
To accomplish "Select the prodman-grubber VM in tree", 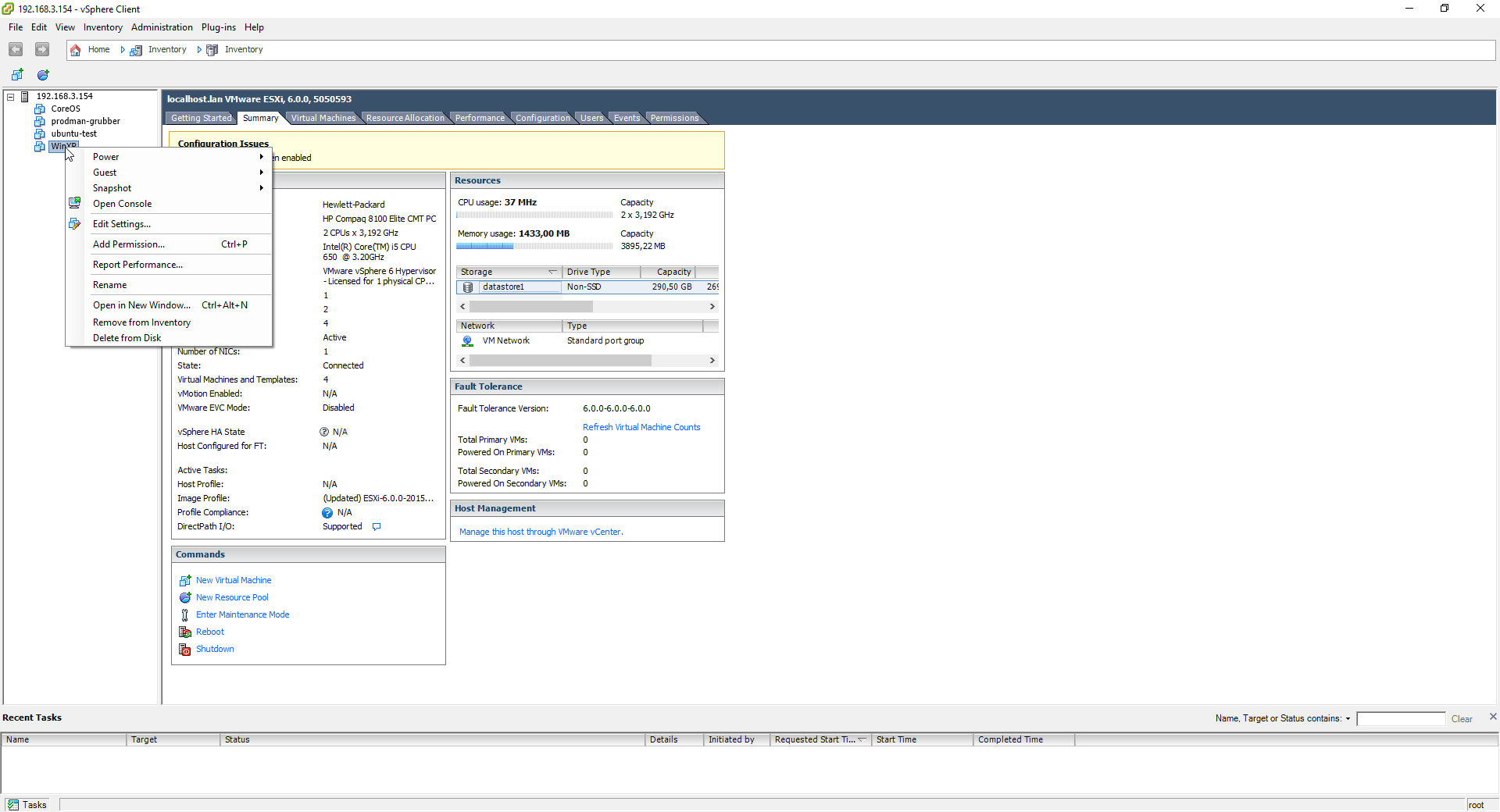I will [x=86, y=122].
